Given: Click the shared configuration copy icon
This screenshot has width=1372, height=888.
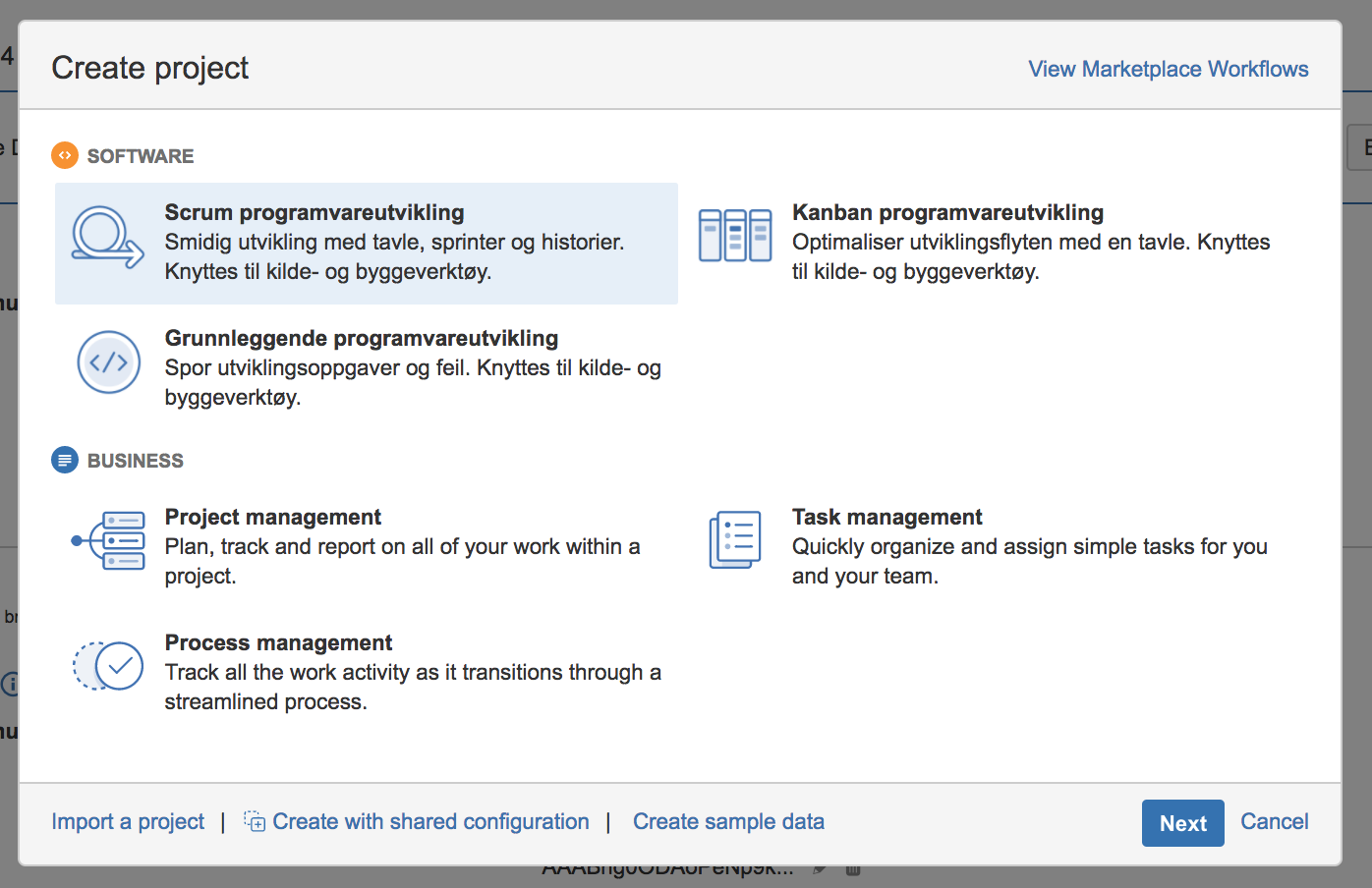Looking at the screenshot, I should 255,821.
